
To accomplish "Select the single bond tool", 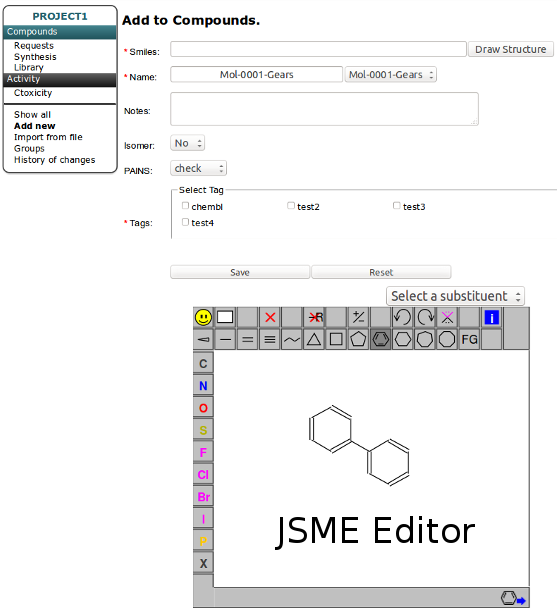I will pyautogui.click(x=225, y=340).
